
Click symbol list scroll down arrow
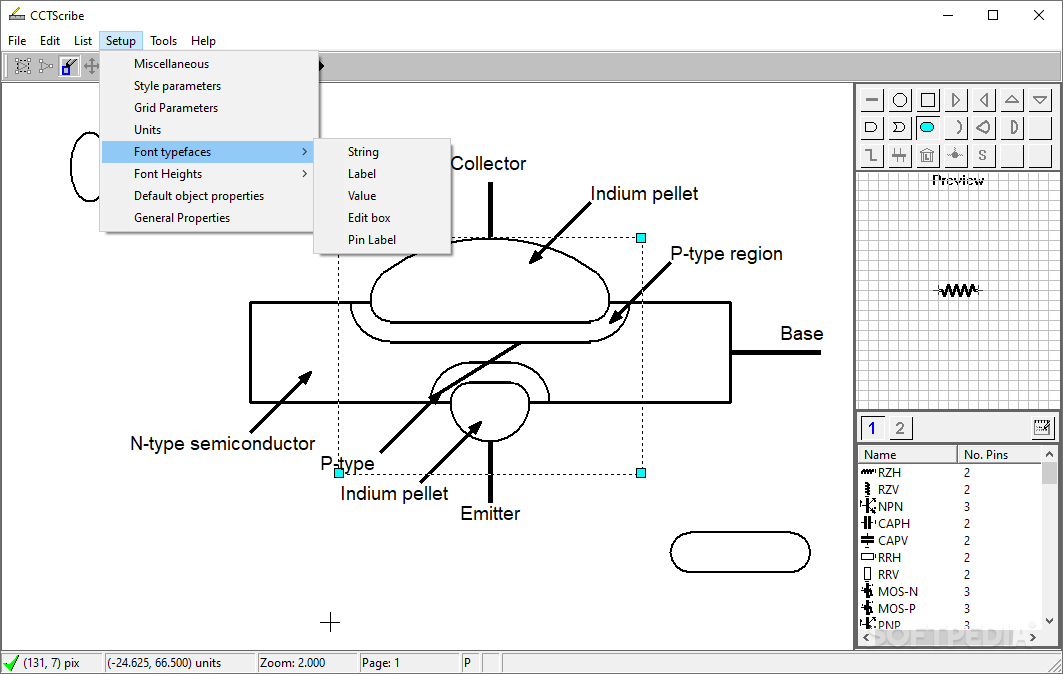(x=1049, y=620)
